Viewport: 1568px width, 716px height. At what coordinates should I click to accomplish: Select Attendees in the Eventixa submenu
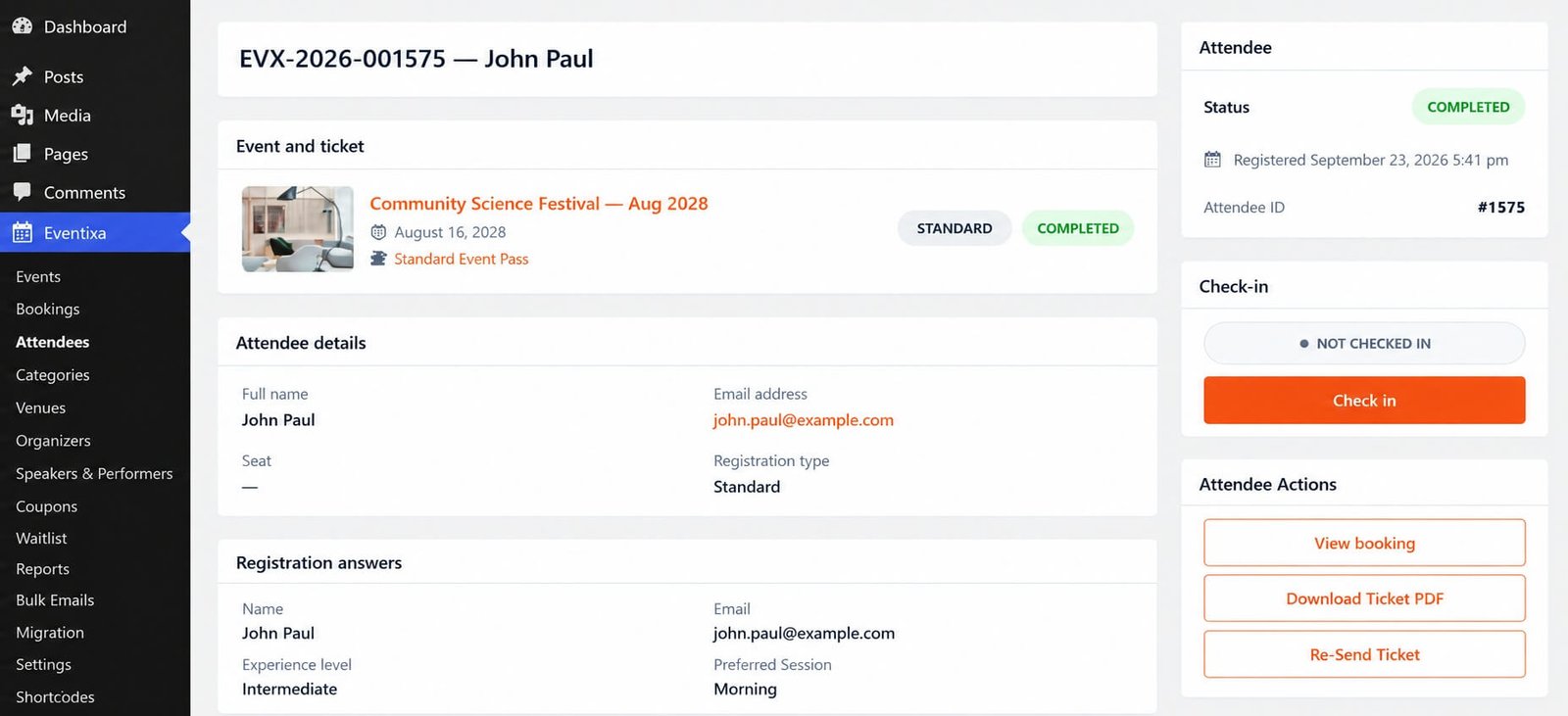[53, 342]
